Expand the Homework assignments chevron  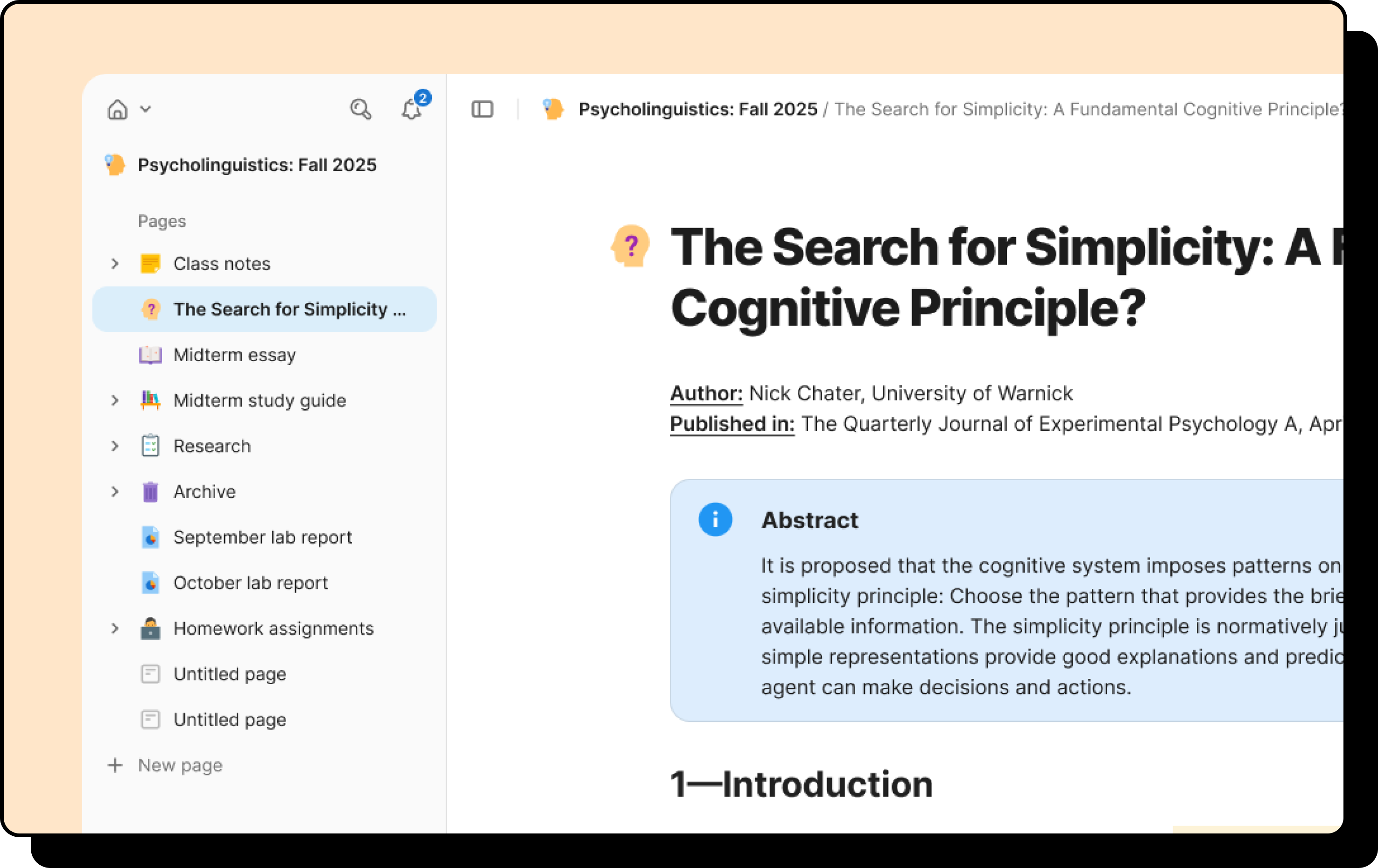pyautogui.click(x=114, y=628)
